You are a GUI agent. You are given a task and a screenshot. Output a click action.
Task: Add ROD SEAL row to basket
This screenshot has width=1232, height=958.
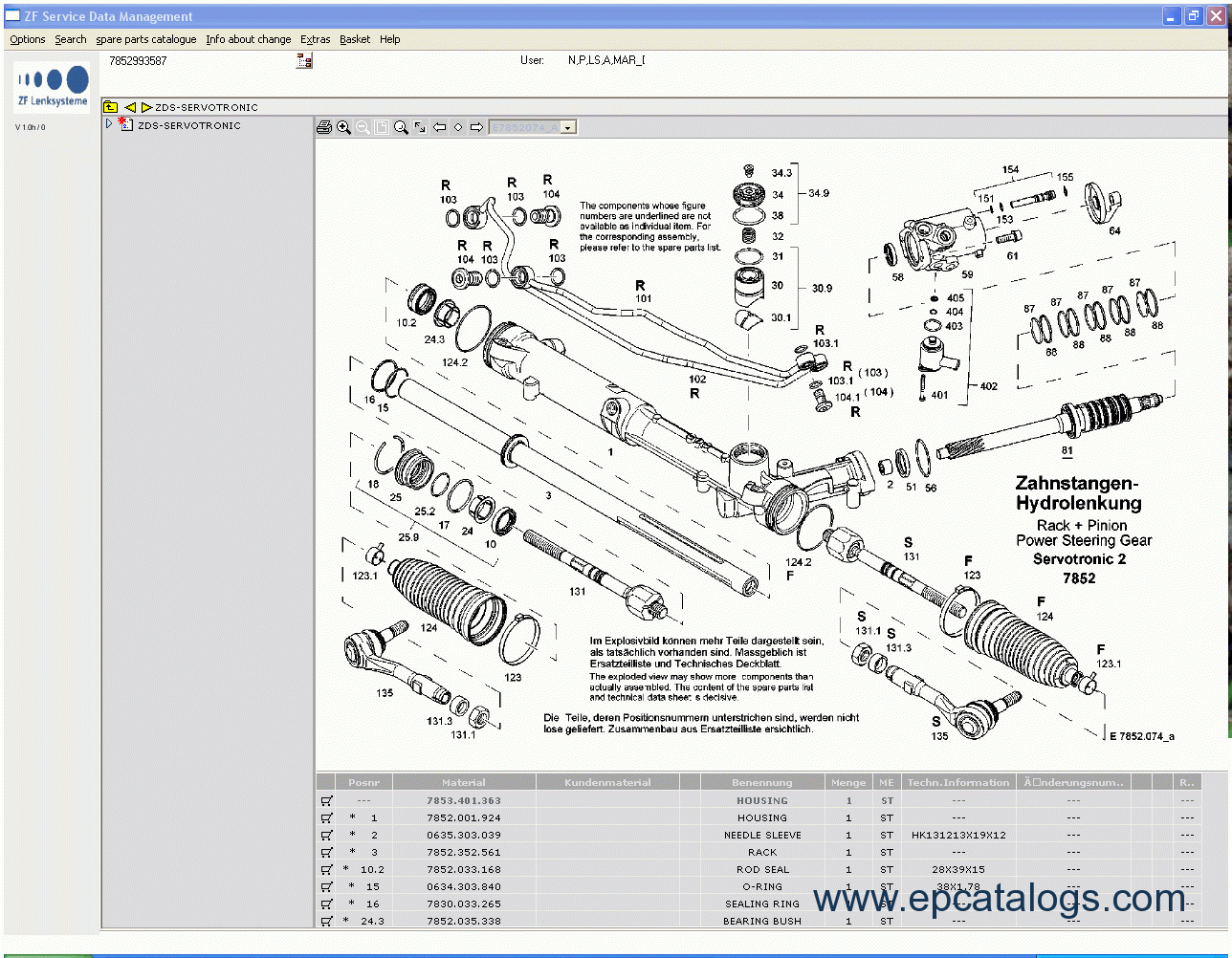326,869
